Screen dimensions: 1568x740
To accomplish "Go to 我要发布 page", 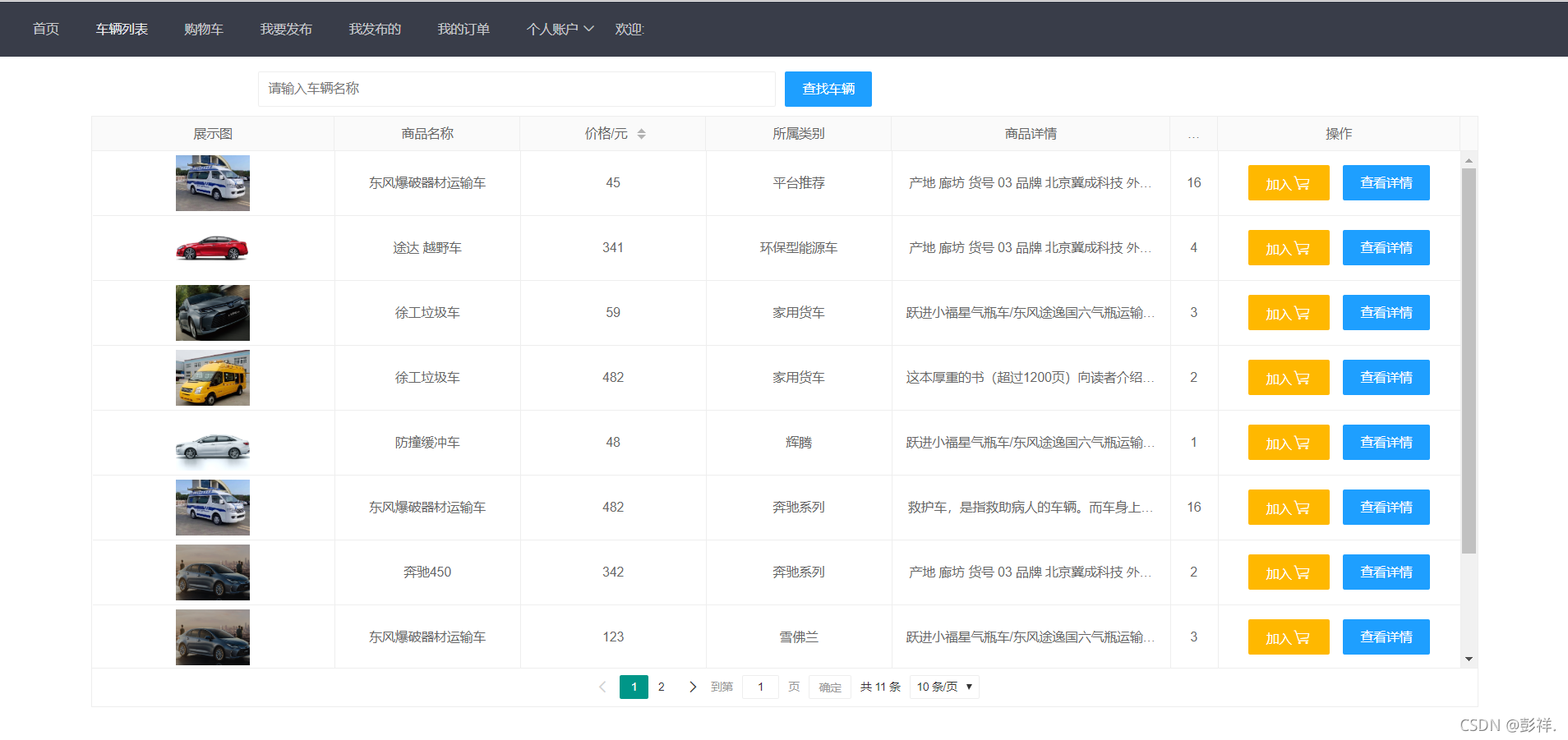I will pyautogui.click(x=286, y=30).
